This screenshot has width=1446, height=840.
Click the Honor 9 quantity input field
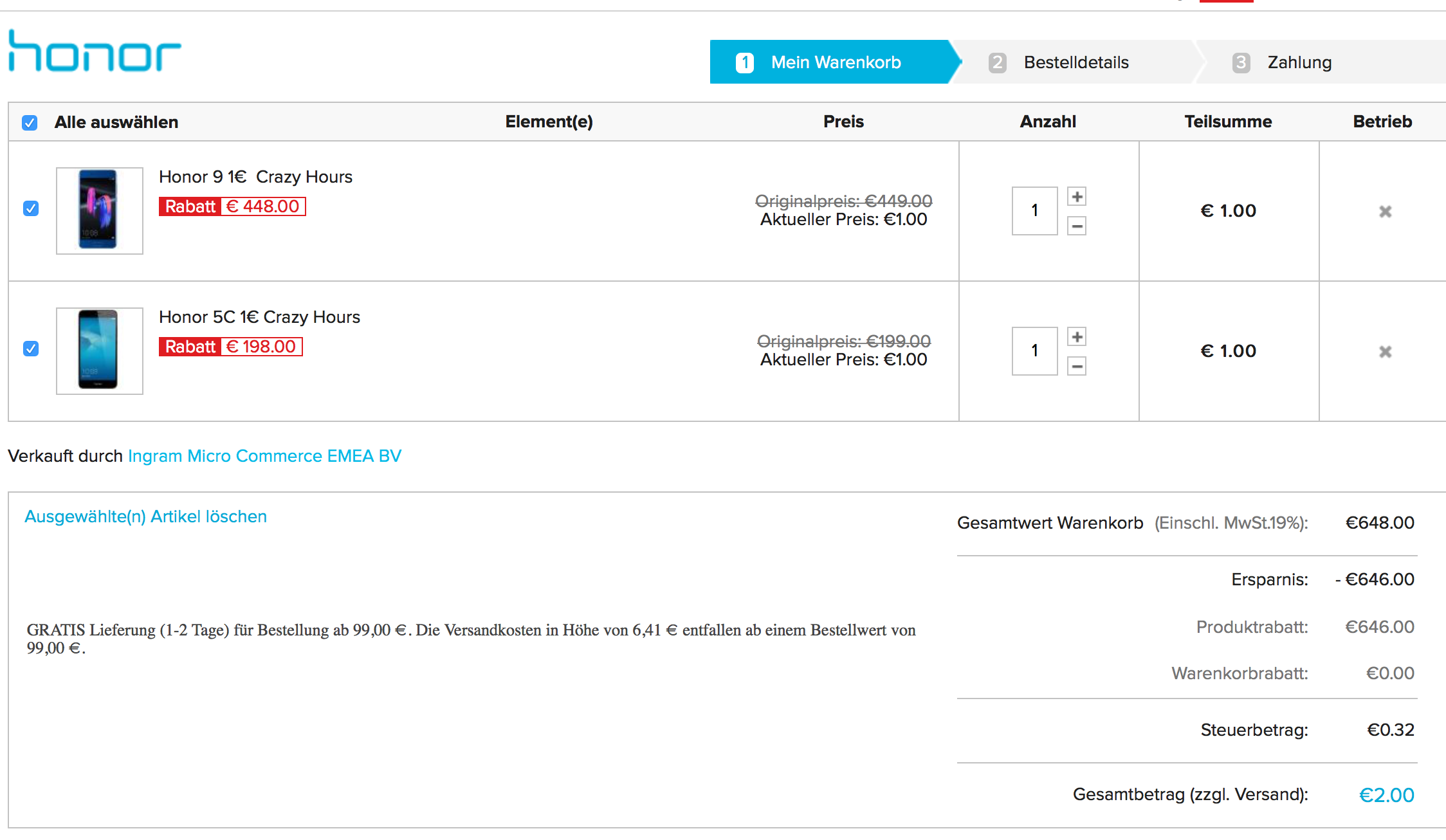point(1034,211)
